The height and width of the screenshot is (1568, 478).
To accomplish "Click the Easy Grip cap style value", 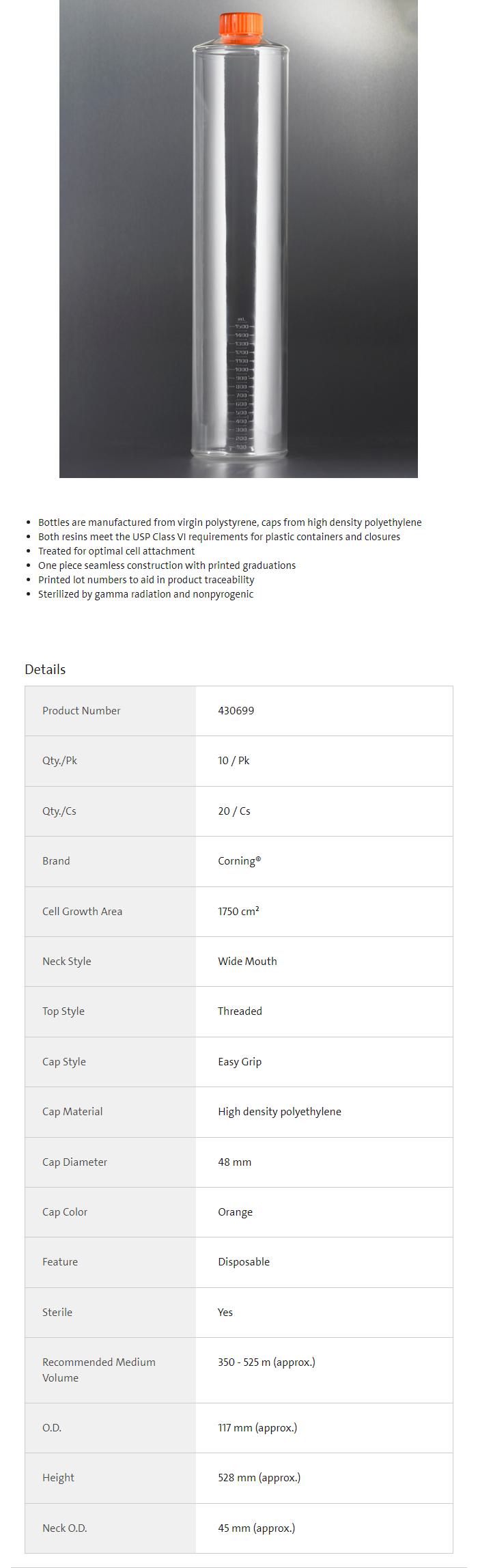I will 240,1061.
